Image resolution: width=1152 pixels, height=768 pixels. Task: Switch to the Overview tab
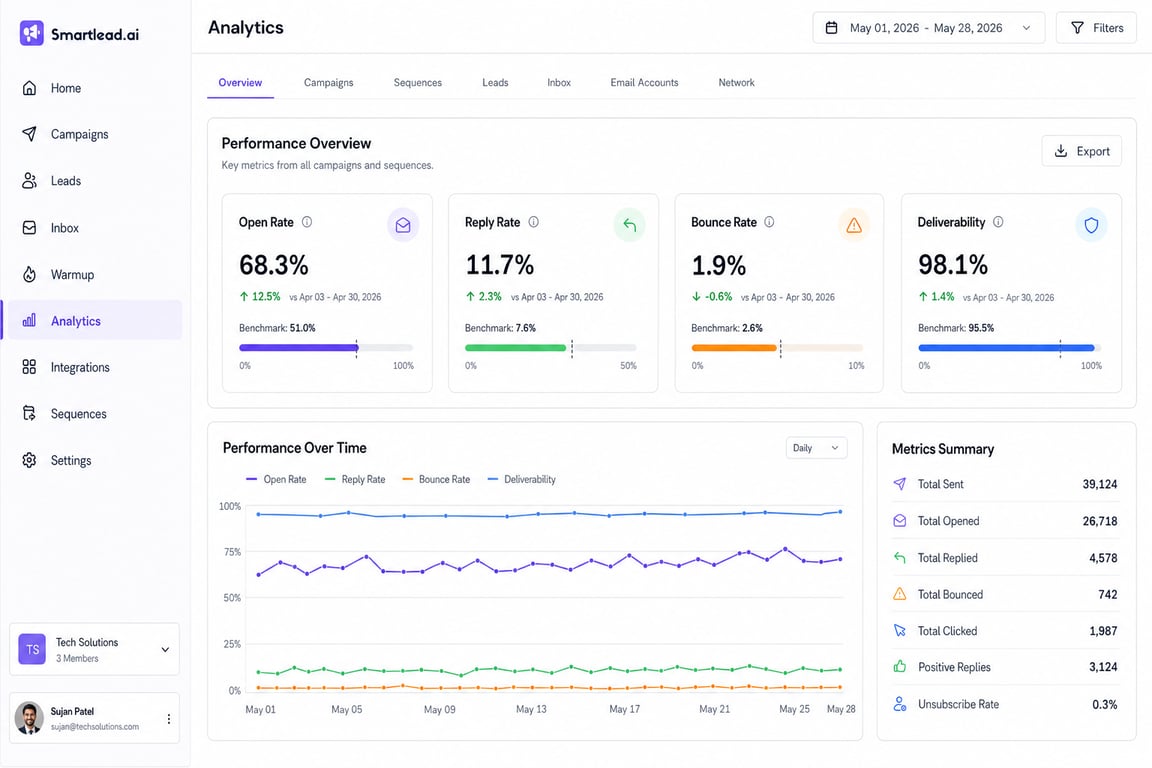coord(240,82)
